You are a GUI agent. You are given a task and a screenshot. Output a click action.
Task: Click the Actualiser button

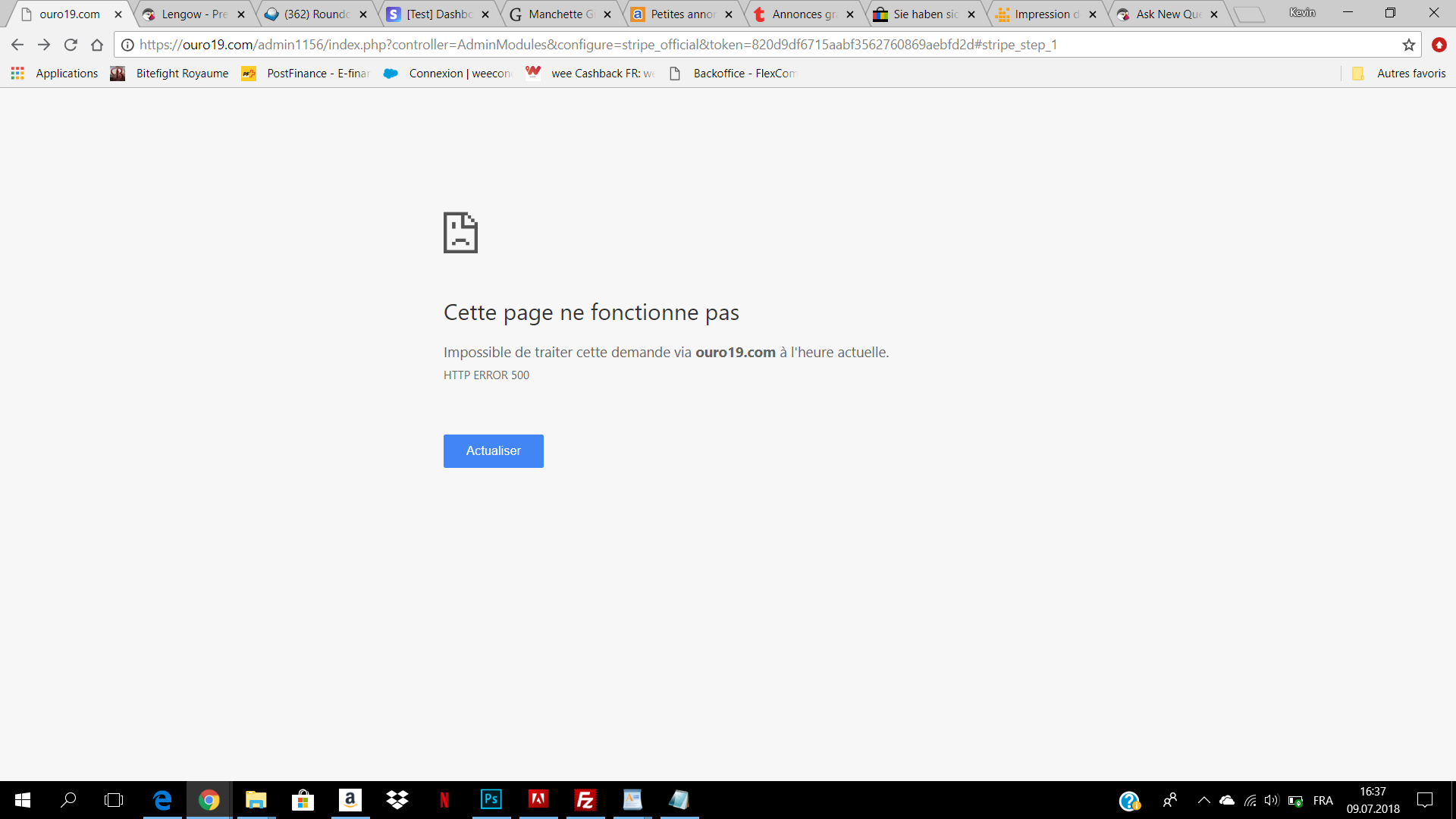tap(493, 450)
